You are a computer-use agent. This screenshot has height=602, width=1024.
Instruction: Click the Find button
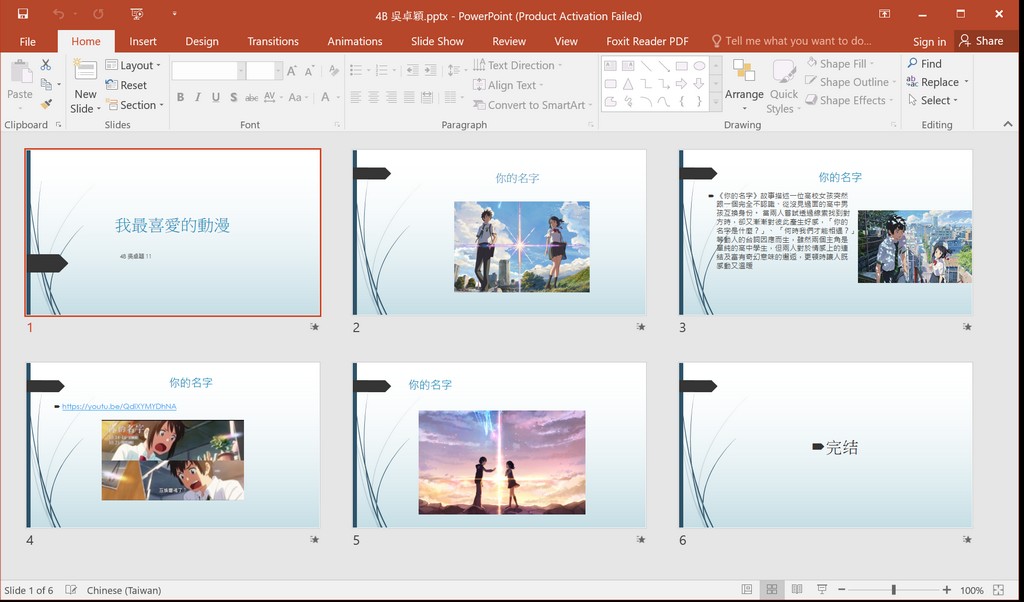click(x=924, y=63)
